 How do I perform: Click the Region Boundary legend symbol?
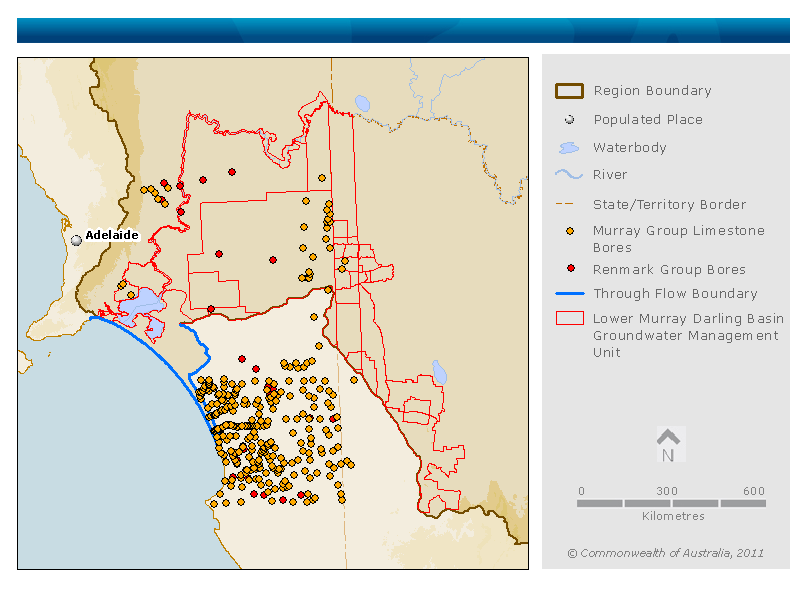click(x=569, y=91)
